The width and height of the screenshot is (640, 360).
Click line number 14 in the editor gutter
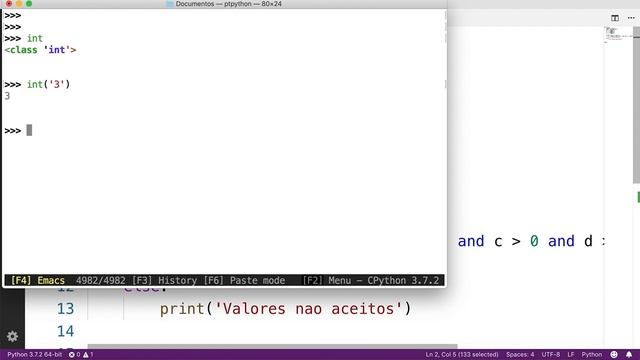tap(65, 331)
